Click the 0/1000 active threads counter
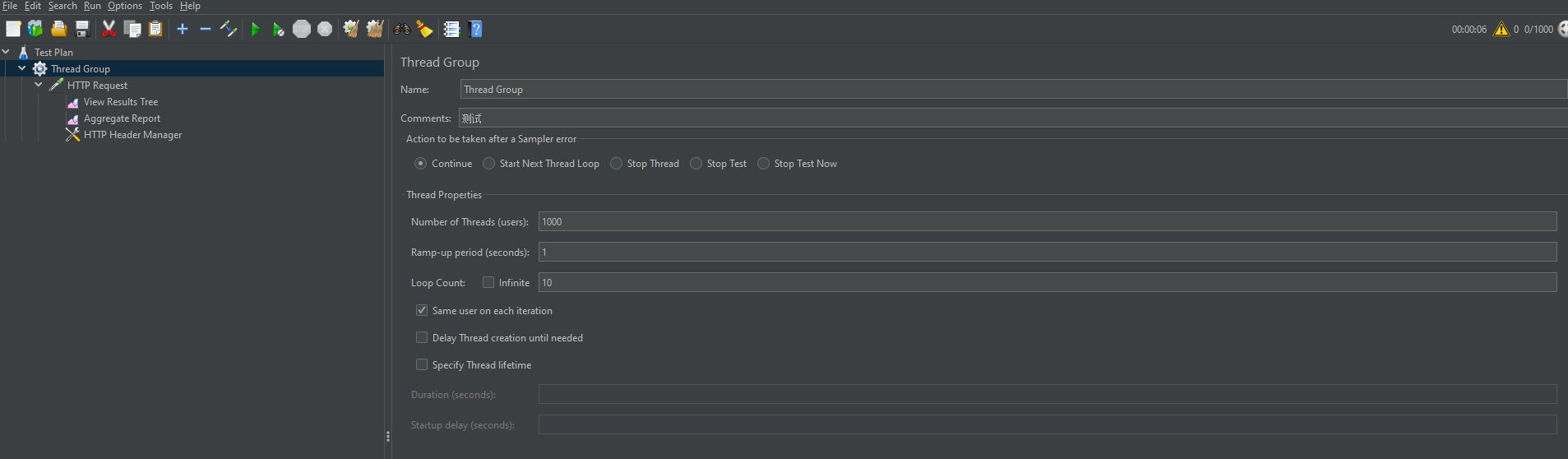This screenshot has width=1568, height=459. pyautogui.click(x=1538, y=29)
